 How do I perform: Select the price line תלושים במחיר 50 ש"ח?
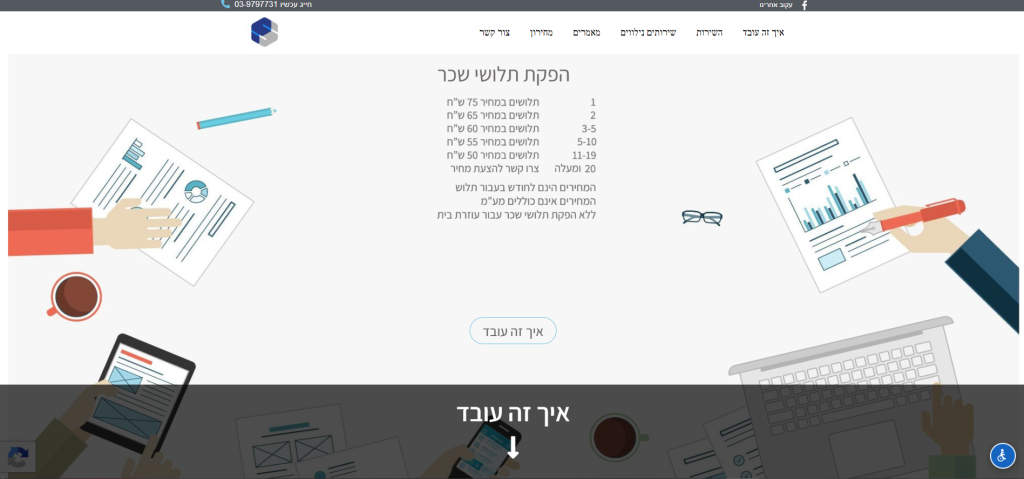[x=493, y=156]
